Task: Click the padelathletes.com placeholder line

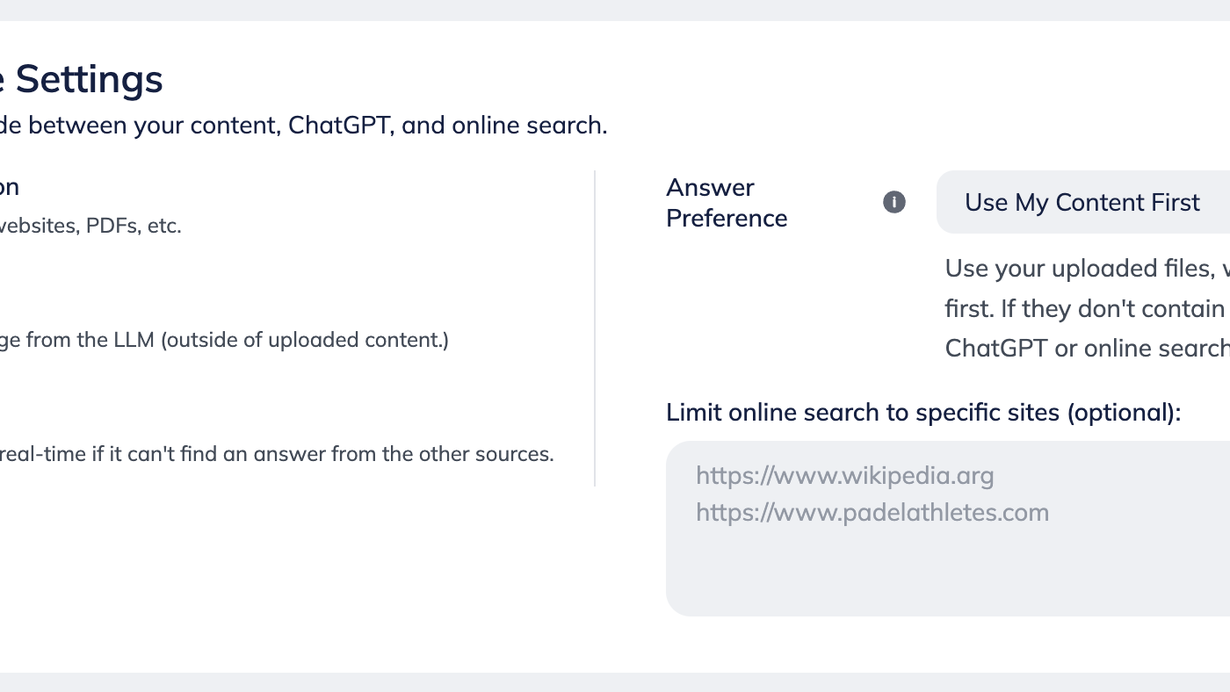Action: click(872, 512)
